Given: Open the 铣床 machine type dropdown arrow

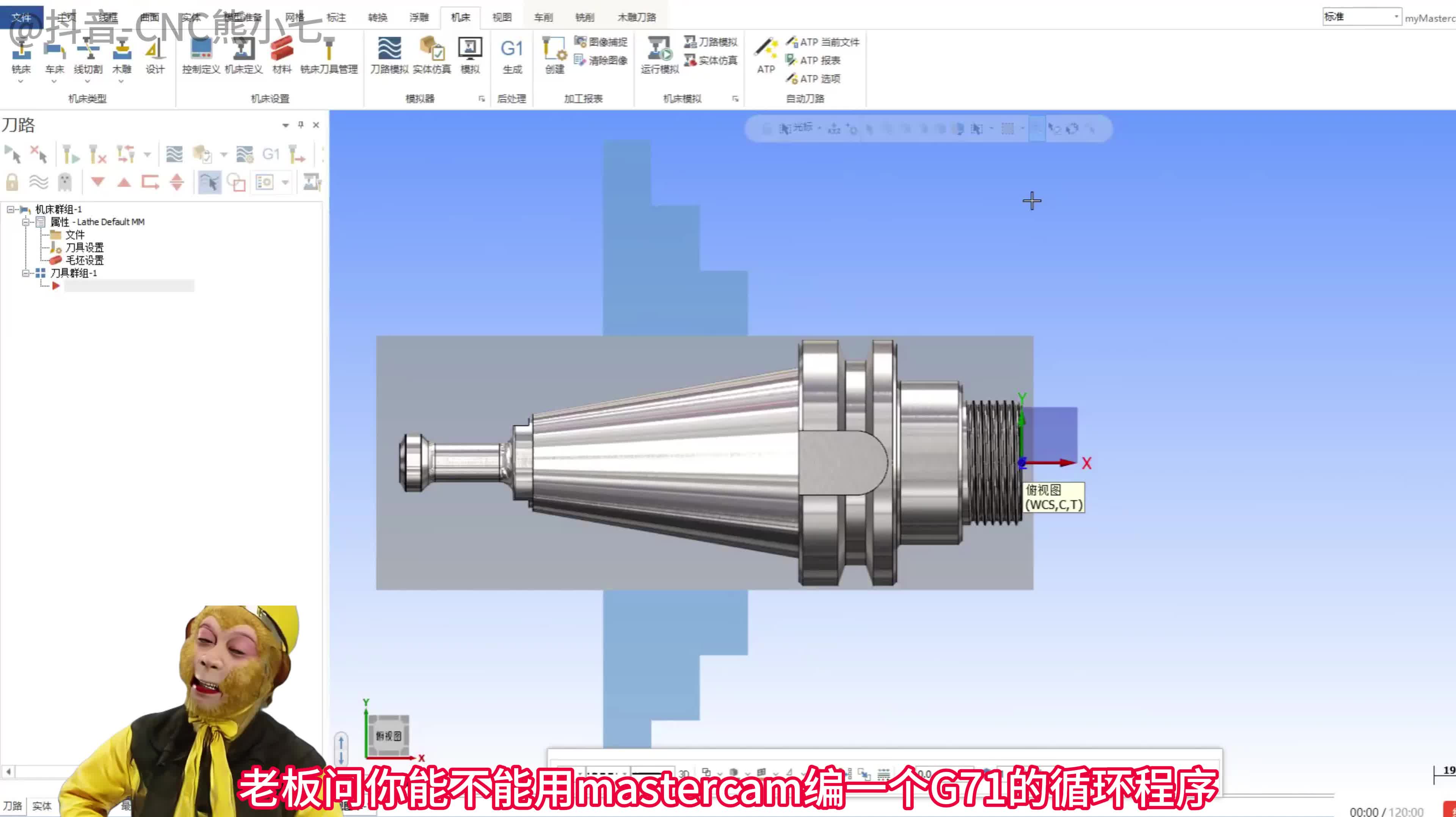Looking at the screenshot, I should (x=20, y=81).
